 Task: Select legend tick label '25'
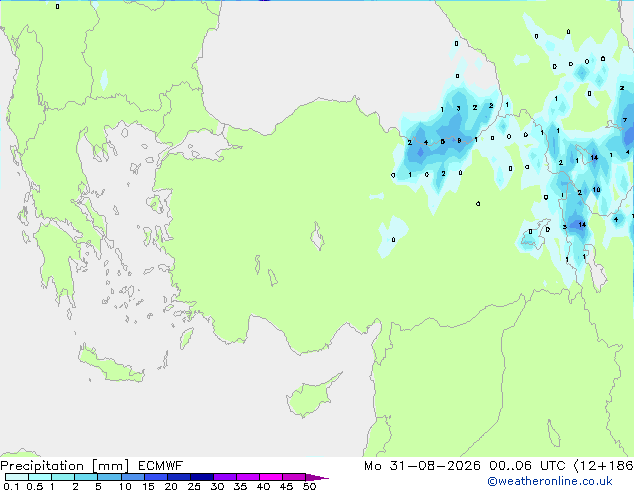(x=194, y=486)
